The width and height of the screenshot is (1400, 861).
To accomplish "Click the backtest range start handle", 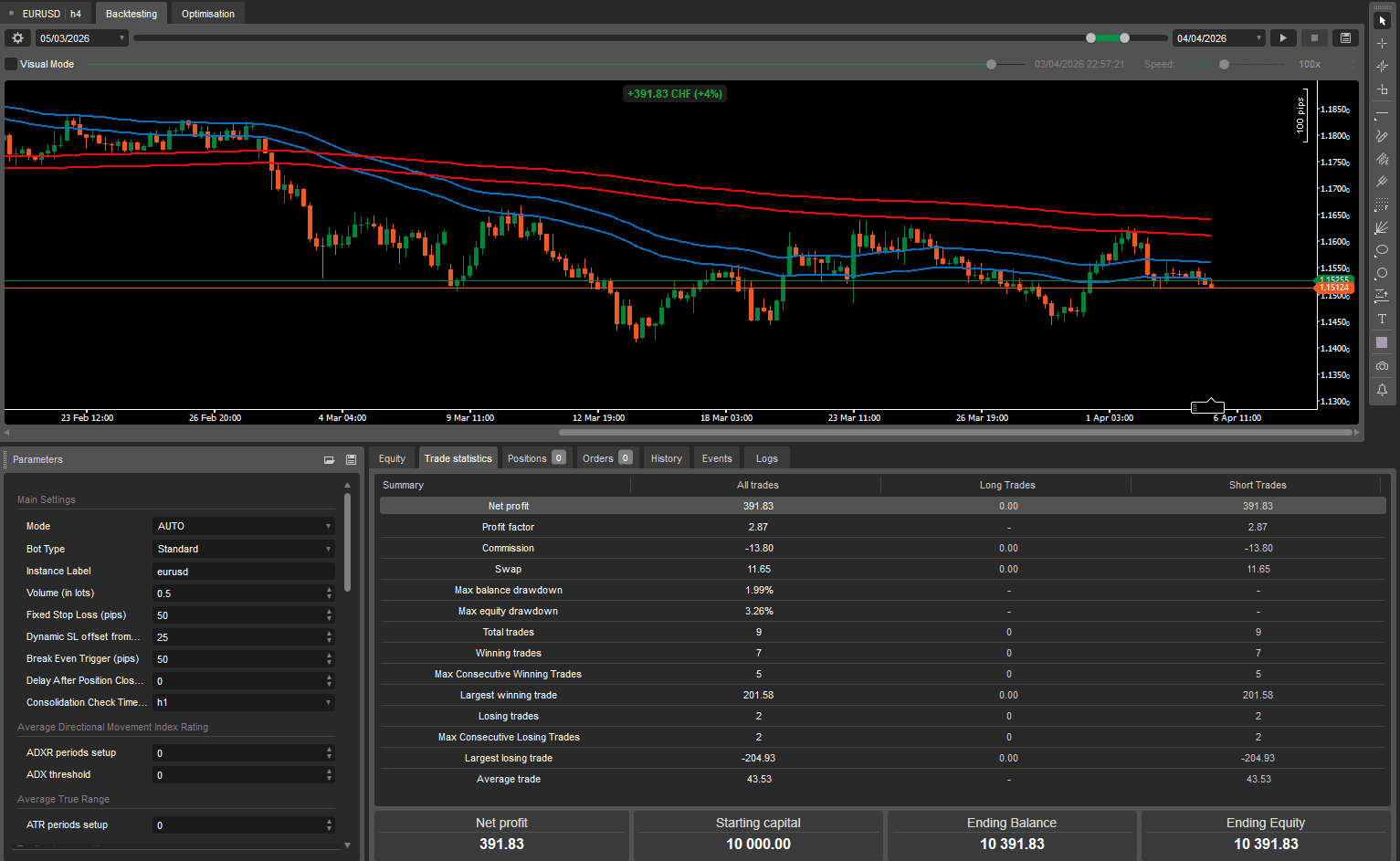I will click(1090, 37).
